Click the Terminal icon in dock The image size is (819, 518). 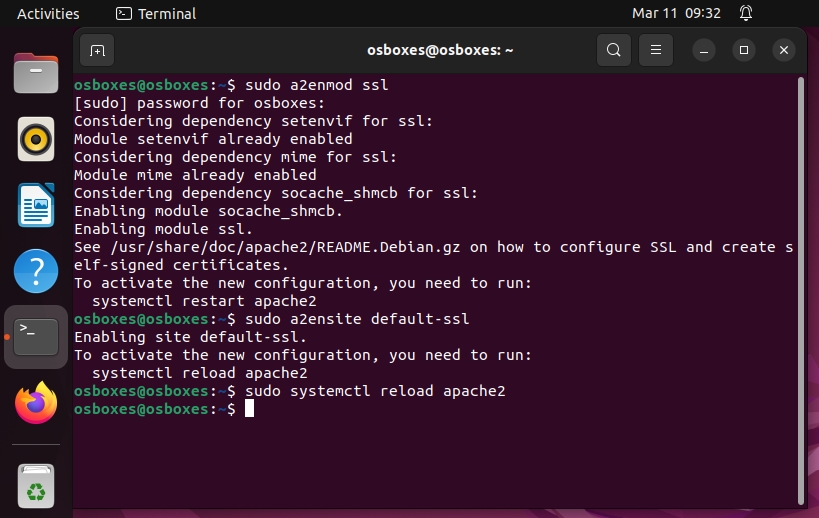(36, 337)
